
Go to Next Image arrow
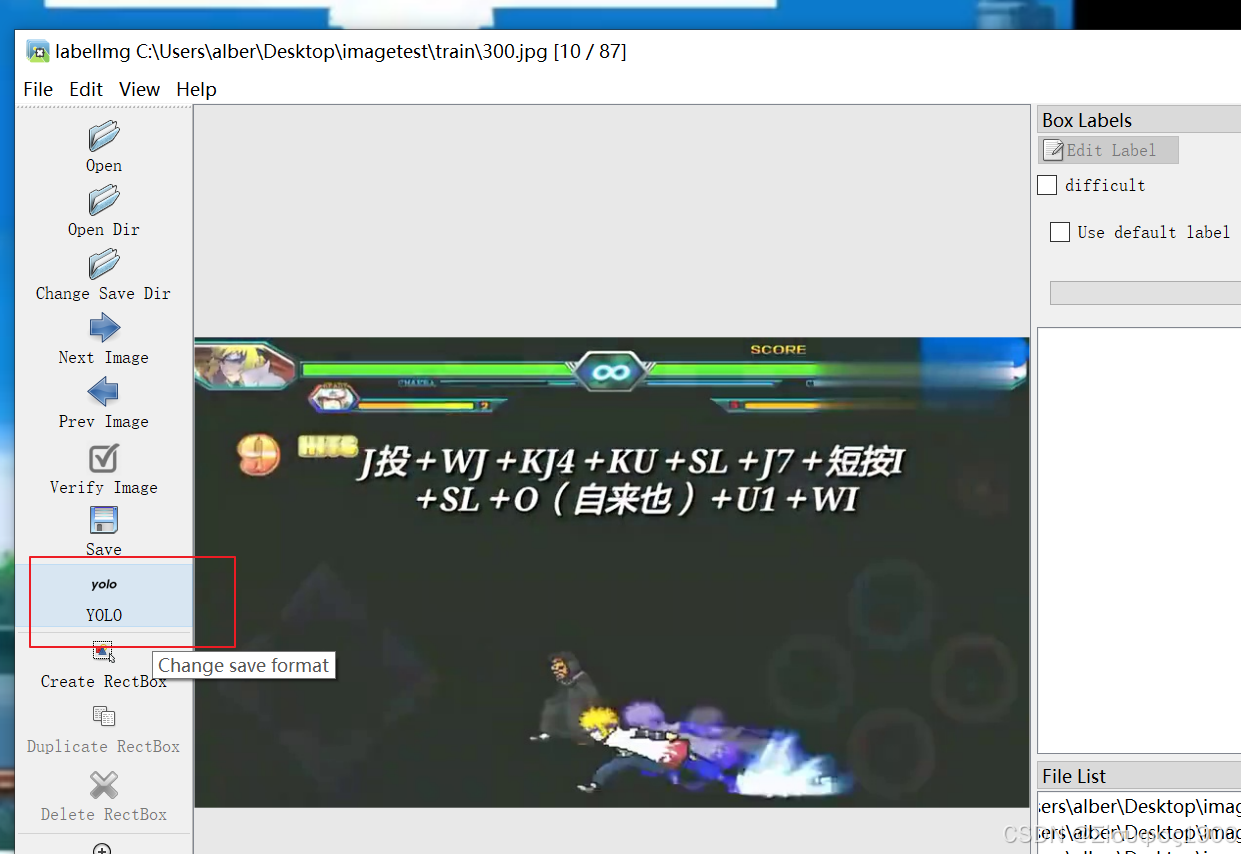tap(104, 328)
